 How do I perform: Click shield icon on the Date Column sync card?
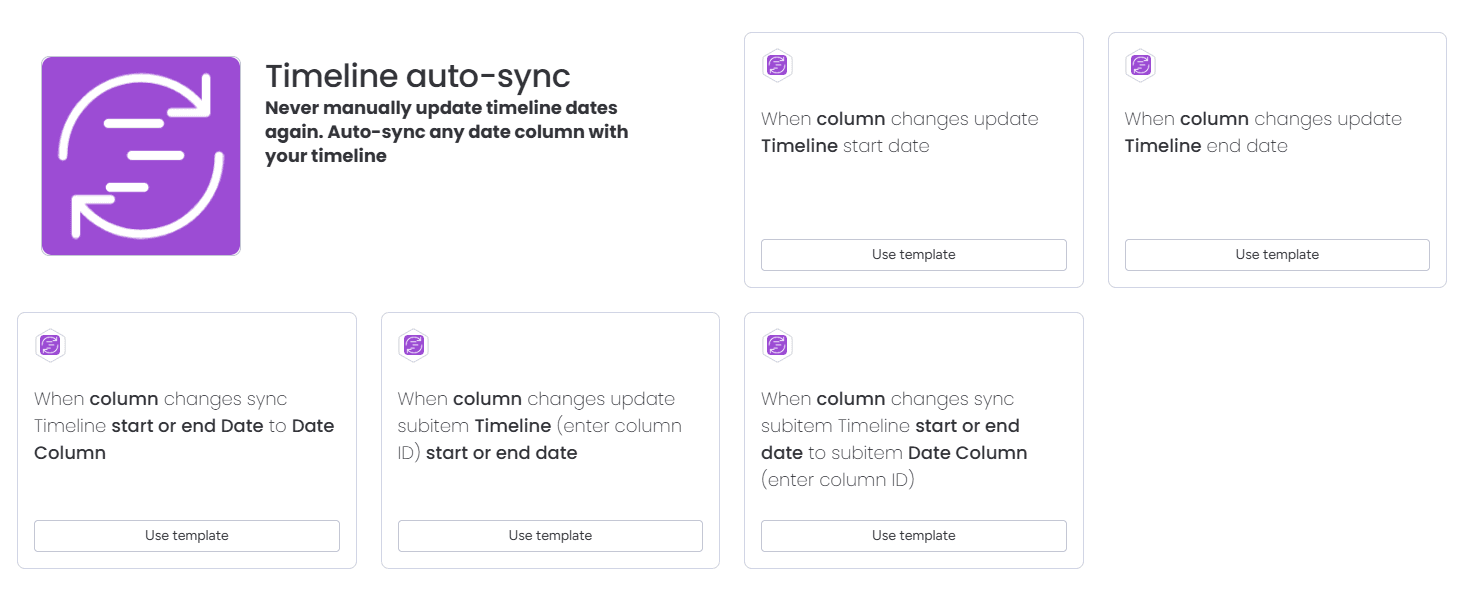coord(51,346)
